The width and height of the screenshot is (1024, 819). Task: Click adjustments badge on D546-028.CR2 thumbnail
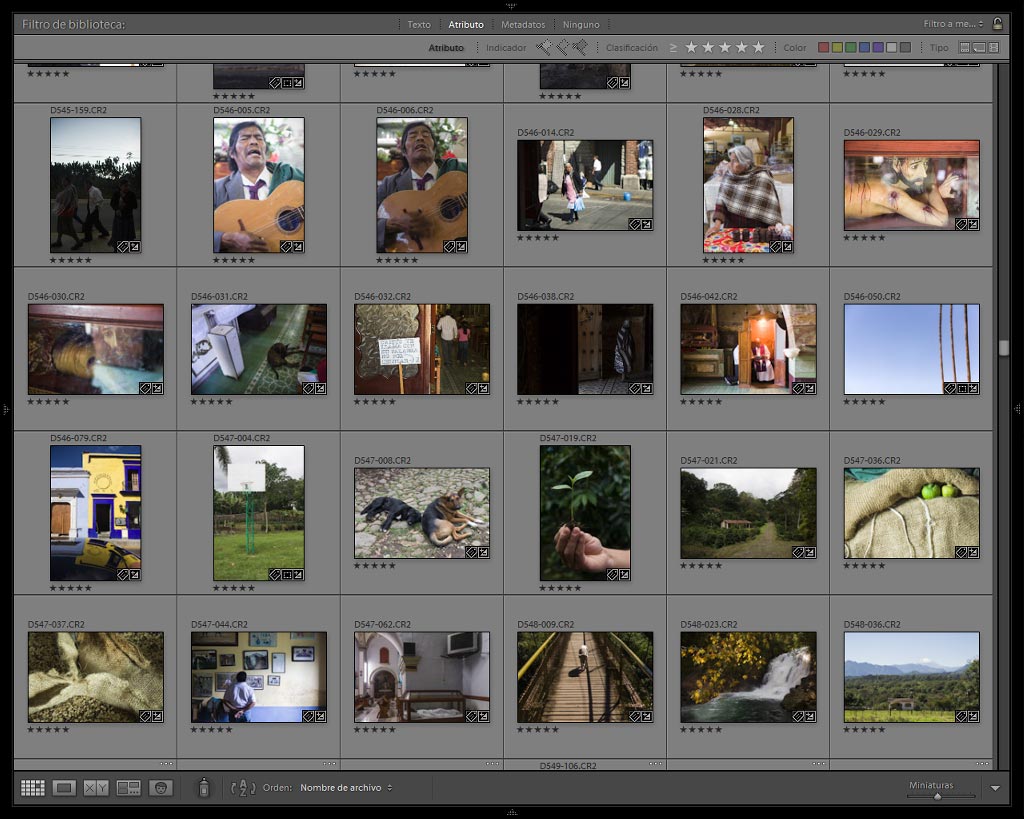pyautogui.click(x=788, y=246)
